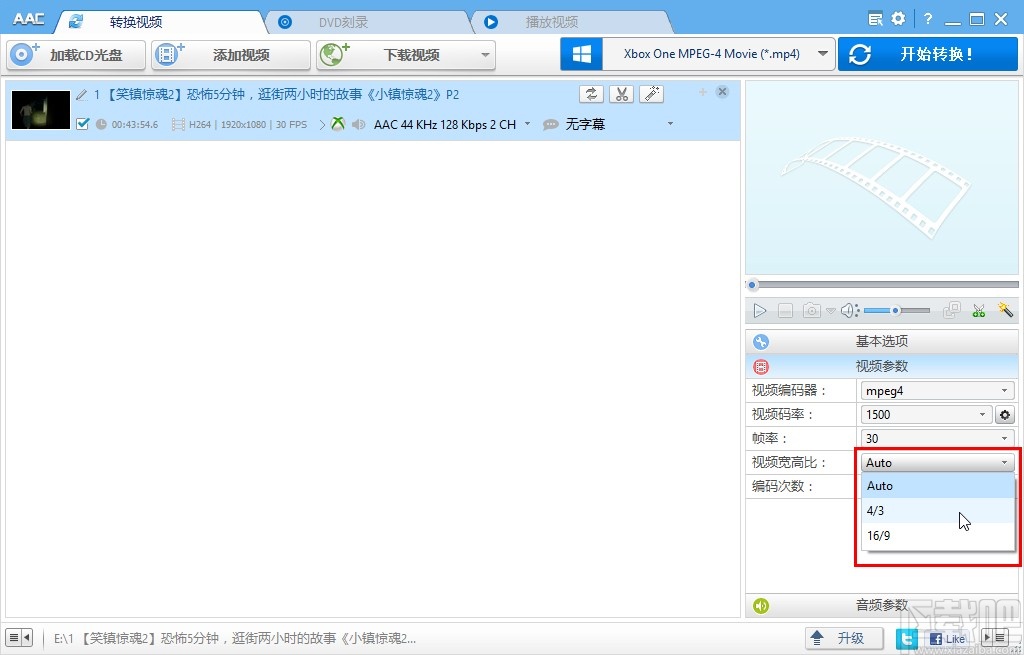Click the scissors clip icon on video item
Viewport: 1024px width, 655px height.
[621, 94]
